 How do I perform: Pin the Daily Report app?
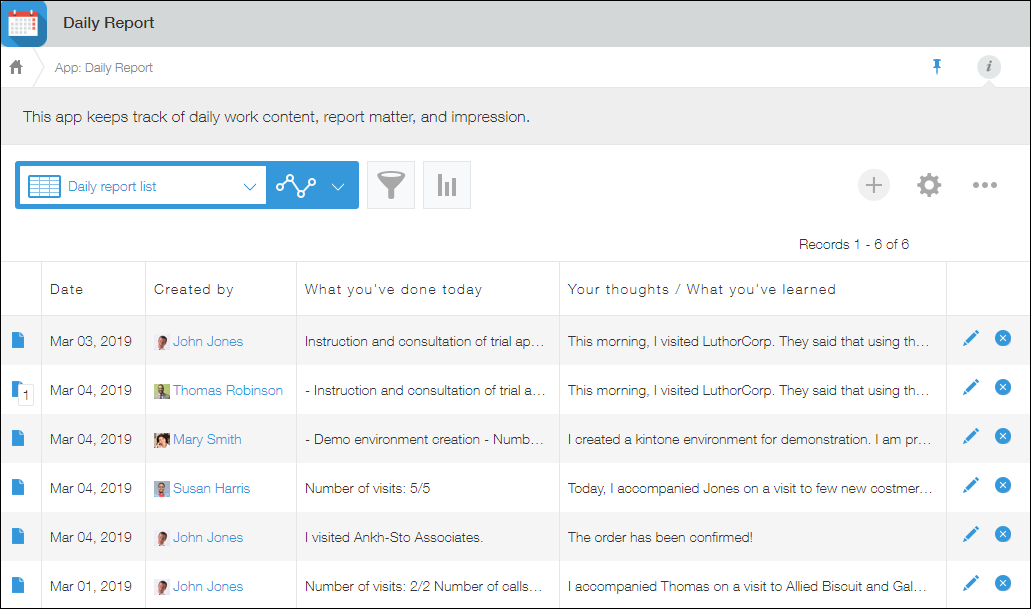936,67
